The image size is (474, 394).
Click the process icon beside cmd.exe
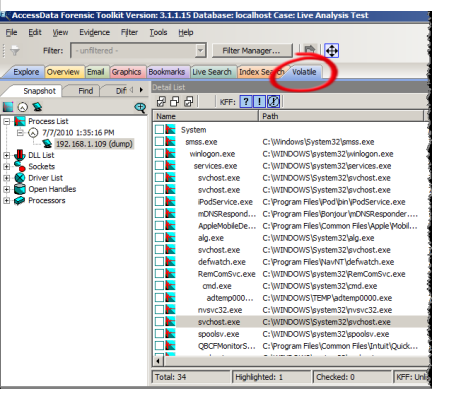(x=171, y=285)
